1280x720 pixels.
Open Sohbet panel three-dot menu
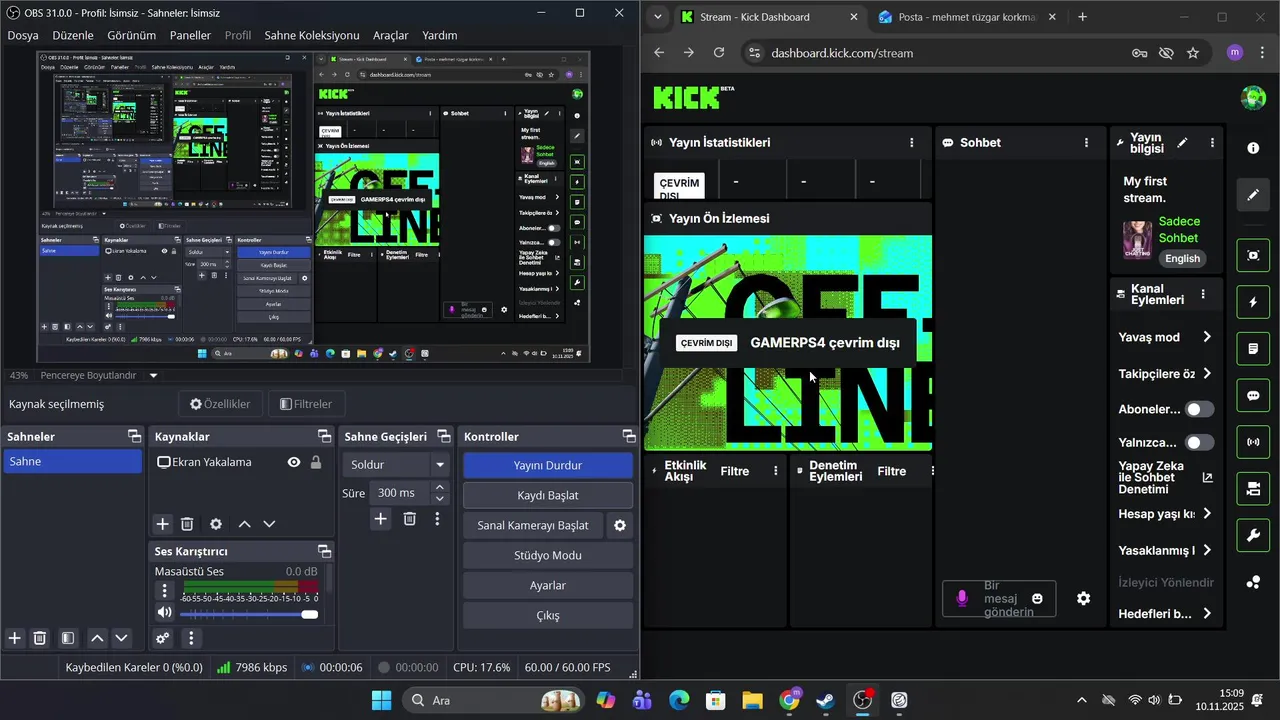coord(1086,143)
